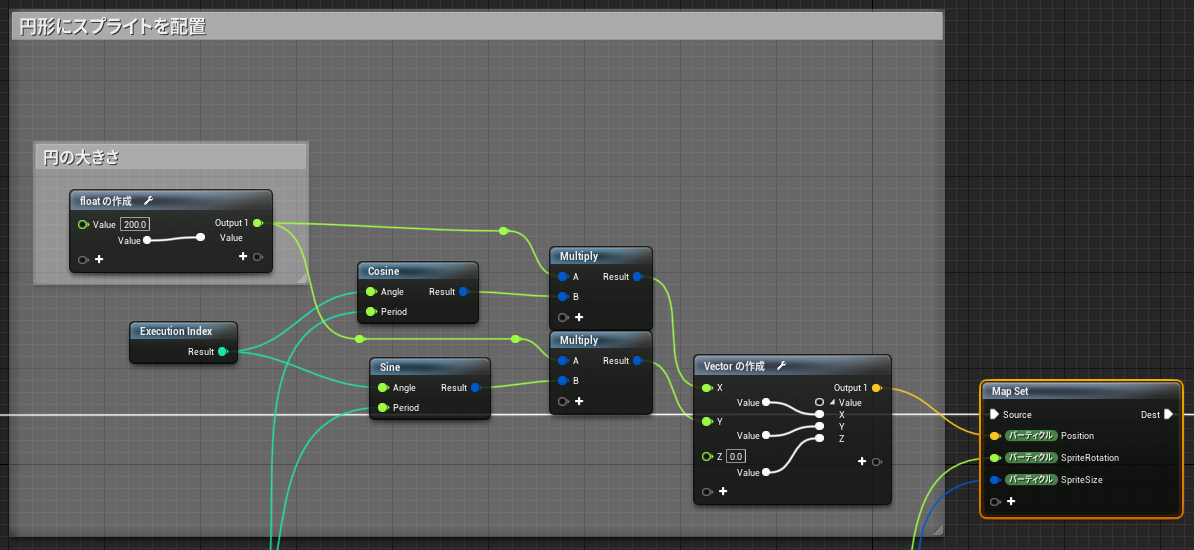Click Output 1 pin on Vector の作成
Screen dimensions: 1194x550
[876, 388]
